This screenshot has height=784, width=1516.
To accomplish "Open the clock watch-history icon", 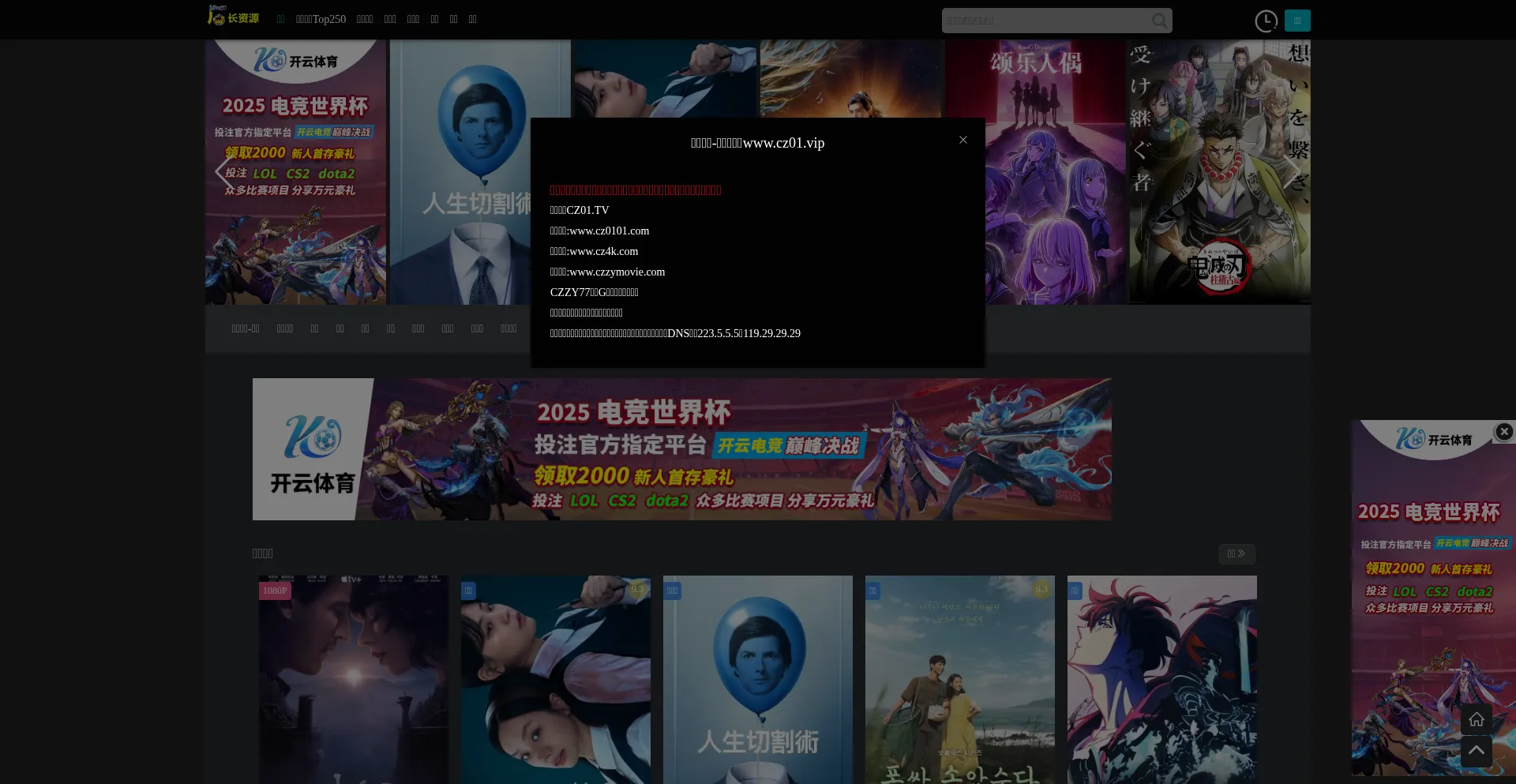I will pos(1266,21).
